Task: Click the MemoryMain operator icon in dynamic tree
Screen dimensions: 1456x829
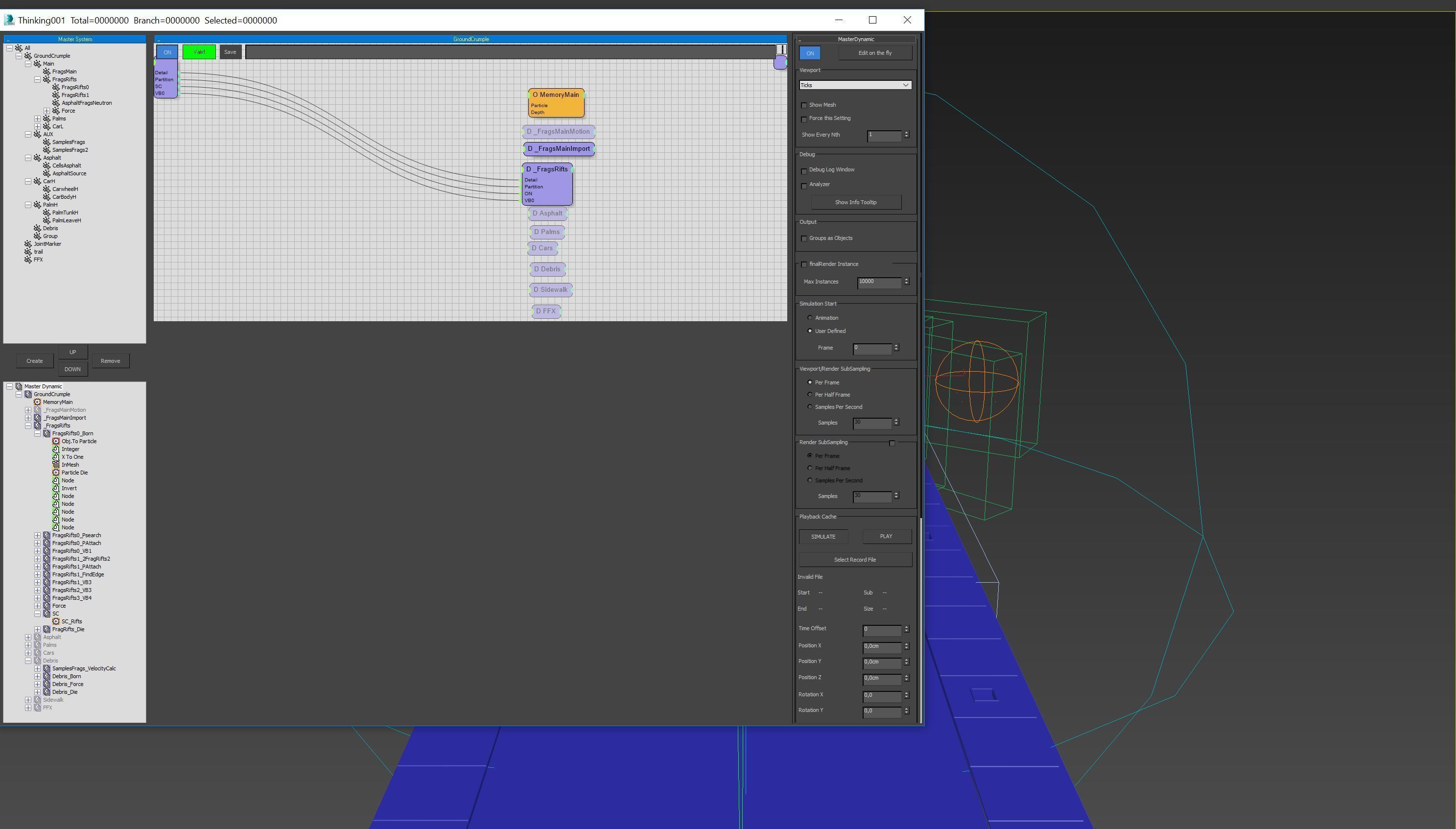Action: click(38, 402)
